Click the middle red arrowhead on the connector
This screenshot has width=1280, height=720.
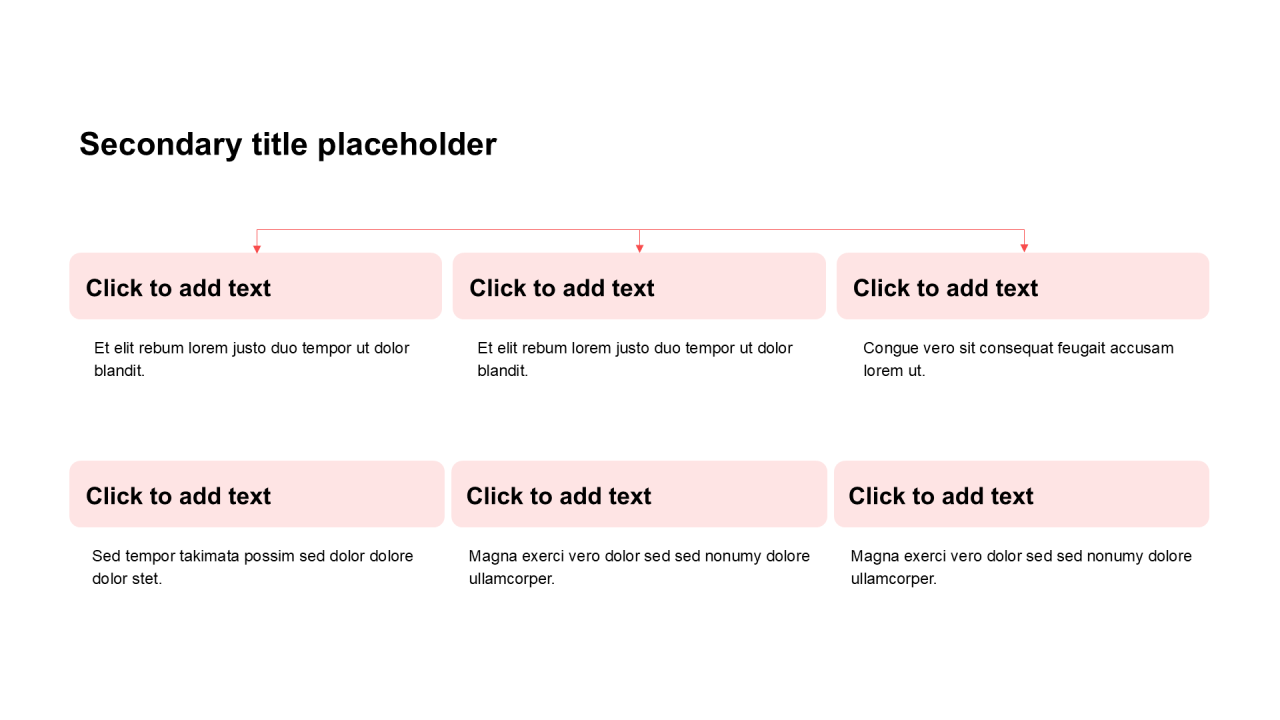click(640, 248)
